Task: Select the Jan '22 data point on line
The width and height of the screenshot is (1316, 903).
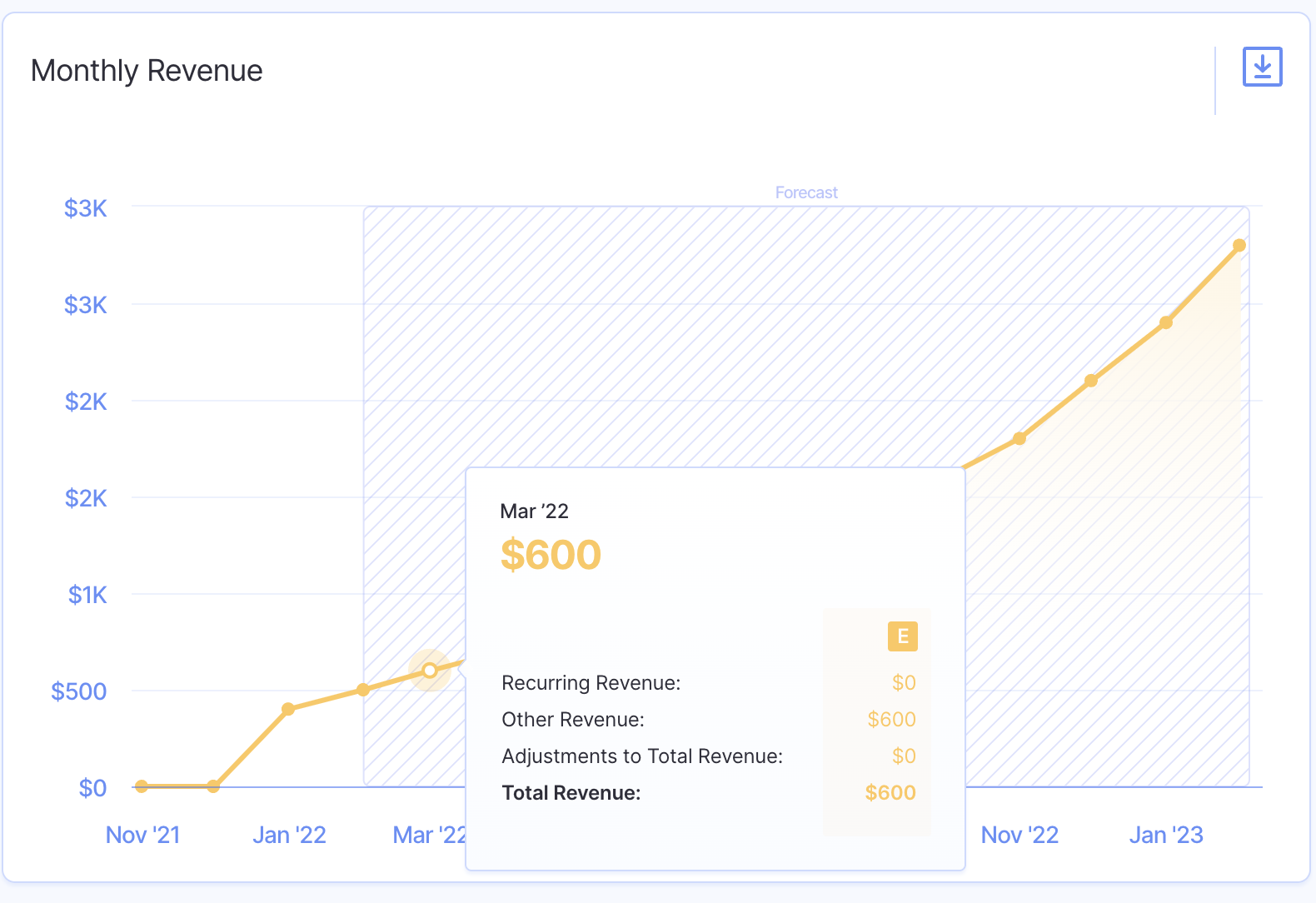Action: tap(288, 709)
